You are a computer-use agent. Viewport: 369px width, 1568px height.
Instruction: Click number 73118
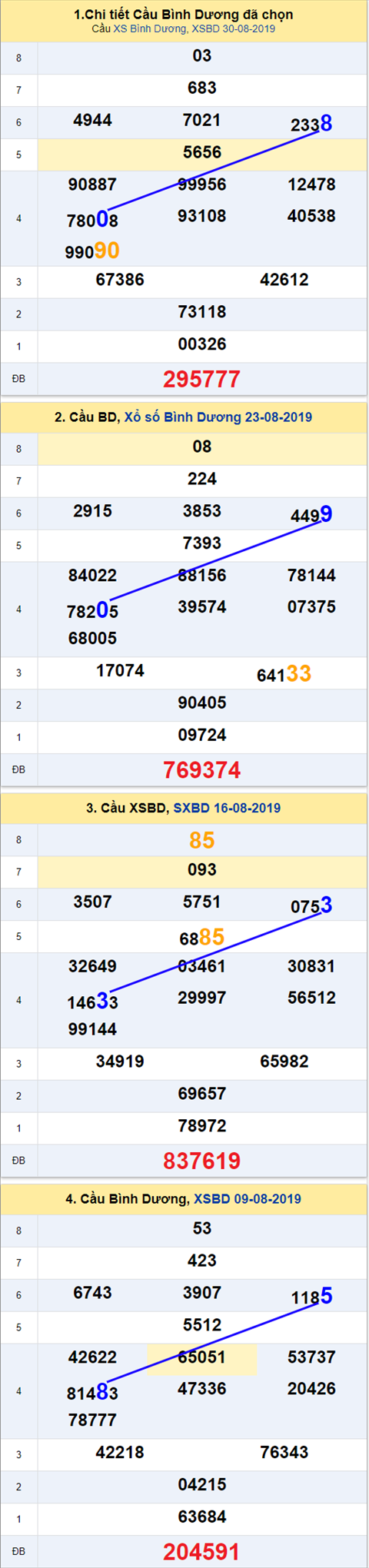pyautogui.click(x=202, y=312)
